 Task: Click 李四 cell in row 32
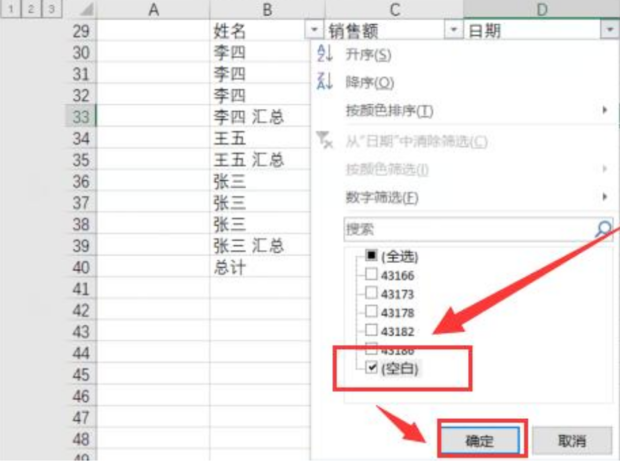(x=260, y=95)
